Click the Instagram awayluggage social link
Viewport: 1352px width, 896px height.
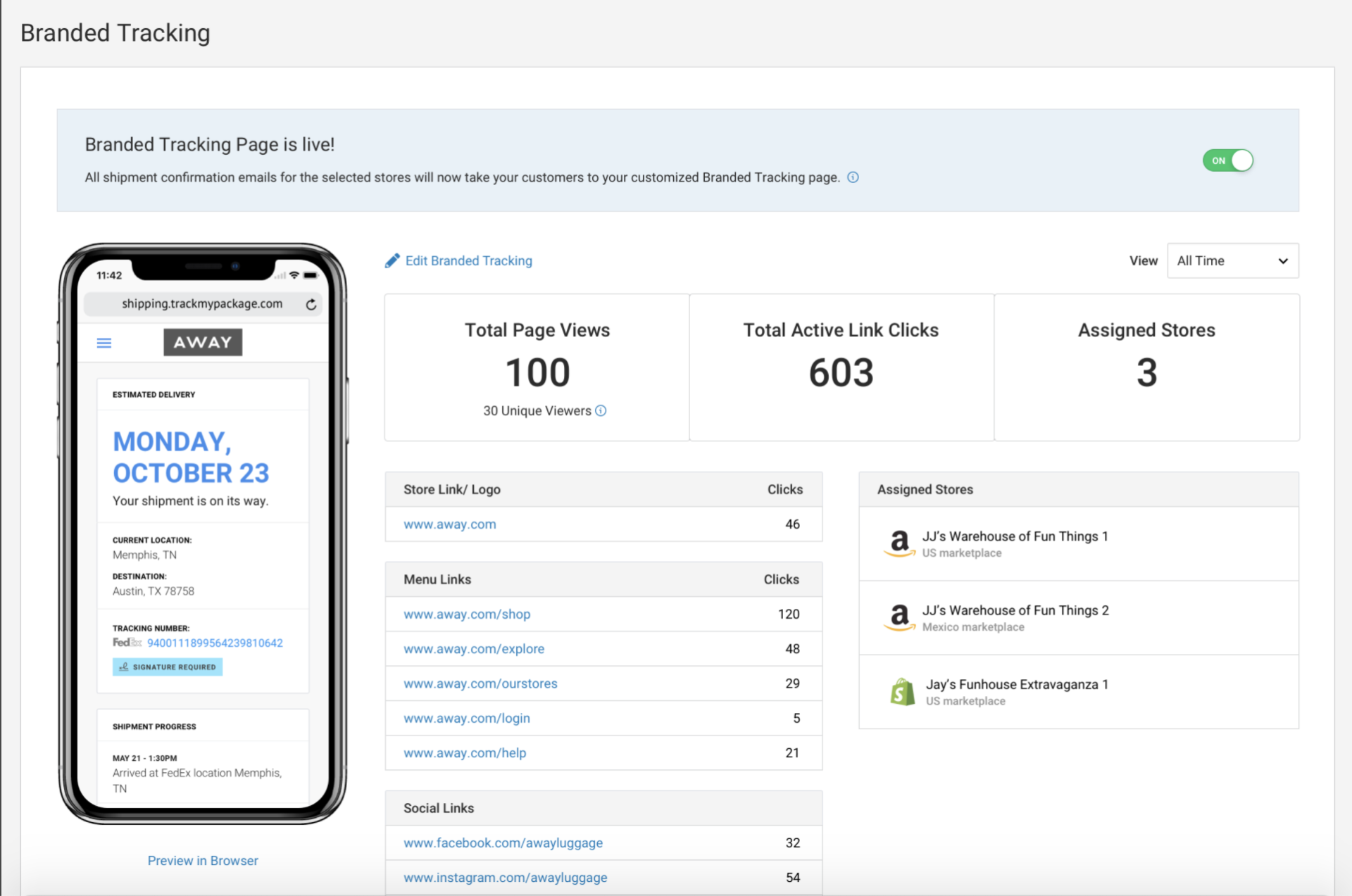[x=505, y=877]
